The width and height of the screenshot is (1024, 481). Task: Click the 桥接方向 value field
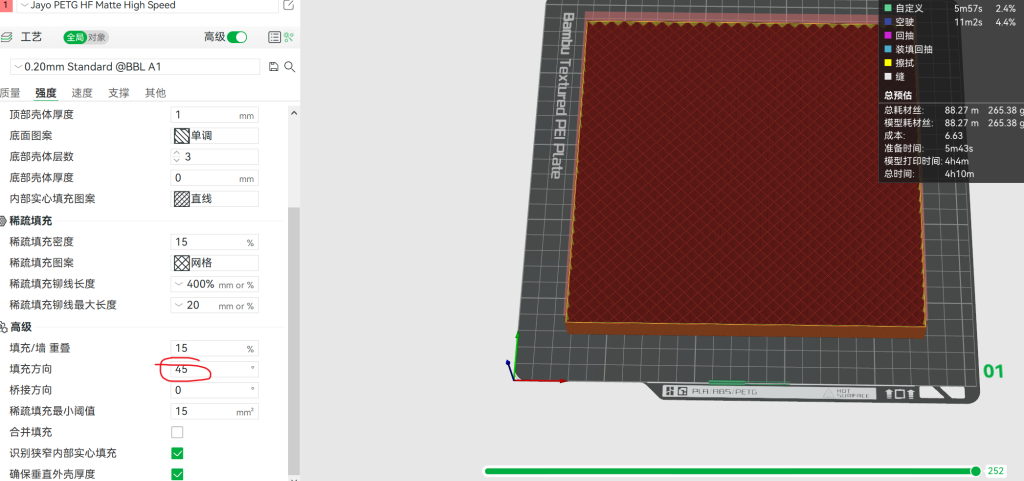(214, 390)
